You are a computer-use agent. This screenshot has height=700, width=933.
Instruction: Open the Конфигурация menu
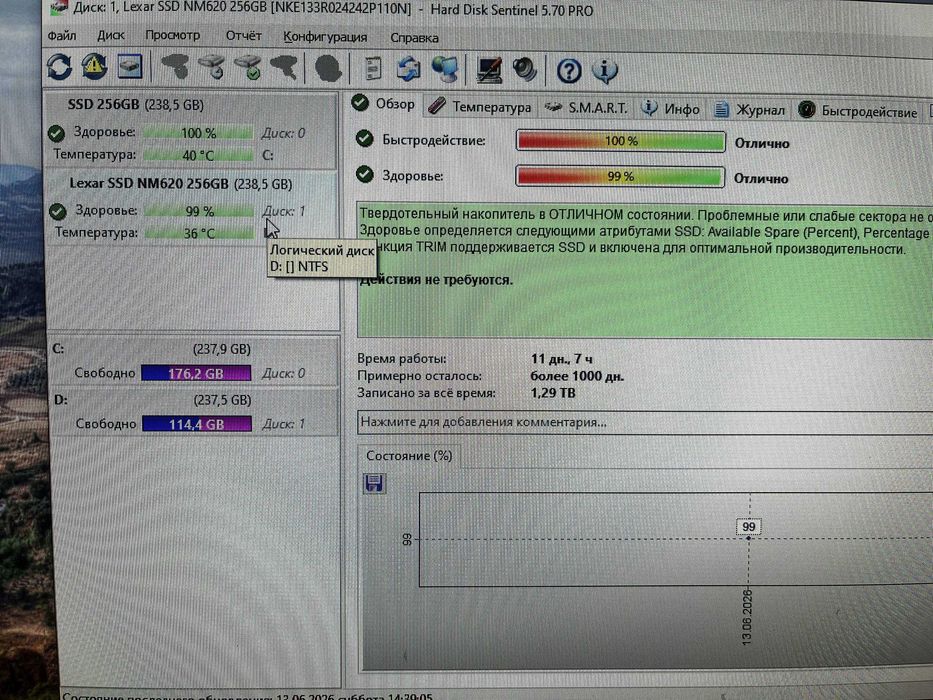coord(325,37)
